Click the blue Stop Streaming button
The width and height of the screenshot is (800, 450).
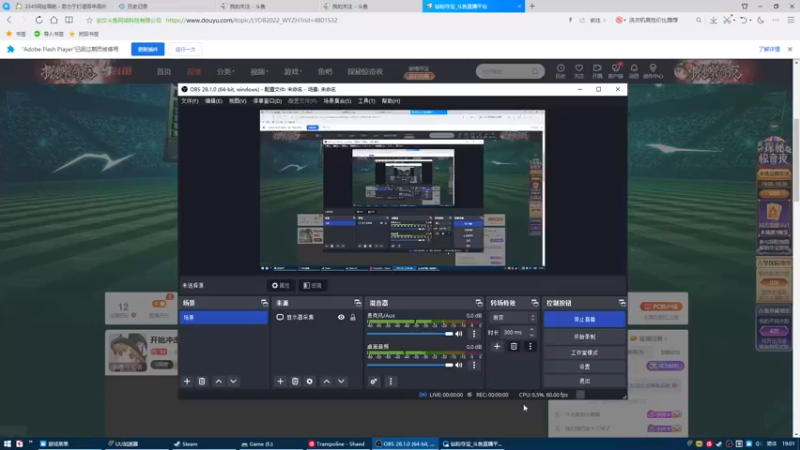click(x=584, y=319)
